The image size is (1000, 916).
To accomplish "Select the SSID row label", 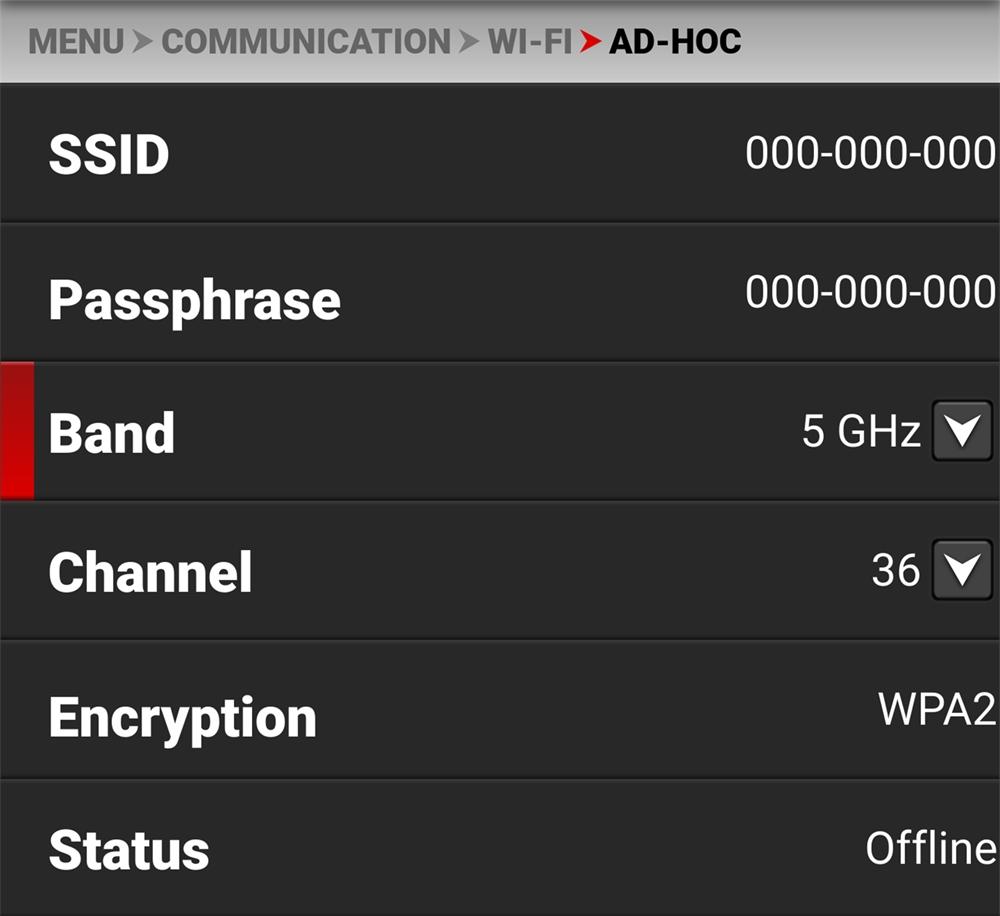I will [x=109, y=155].
